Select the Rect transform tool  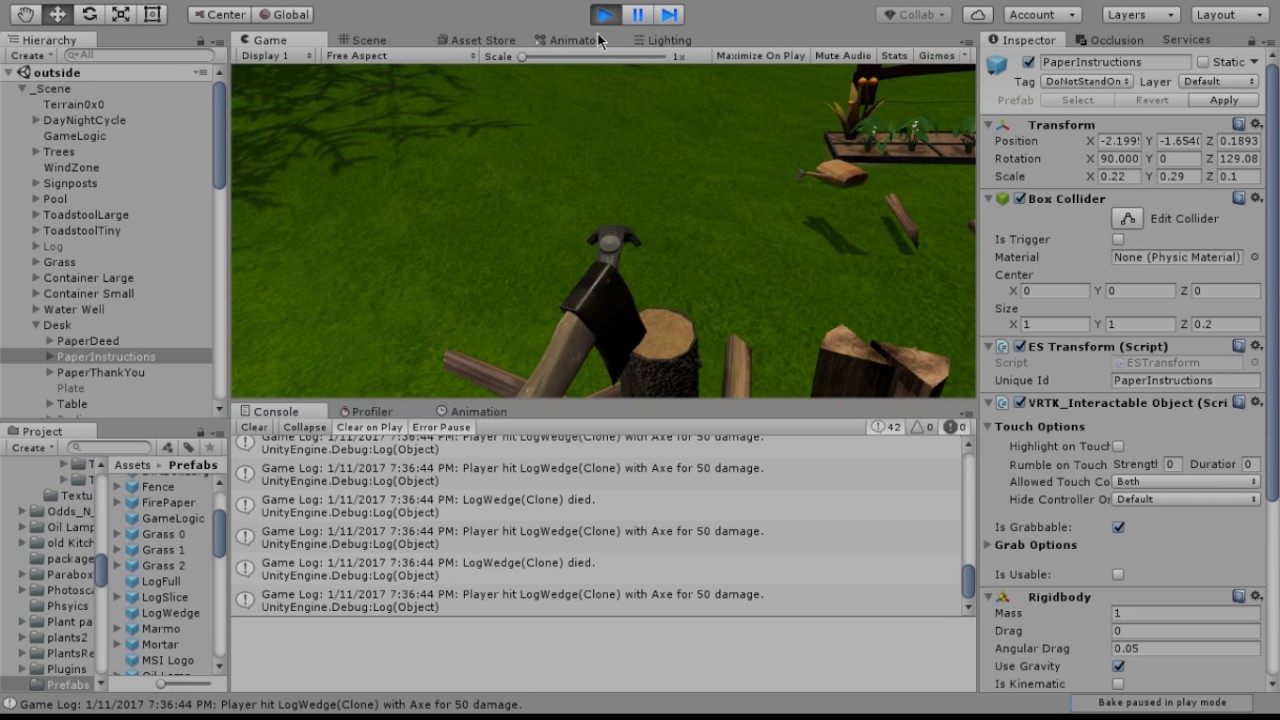(152, 14)
